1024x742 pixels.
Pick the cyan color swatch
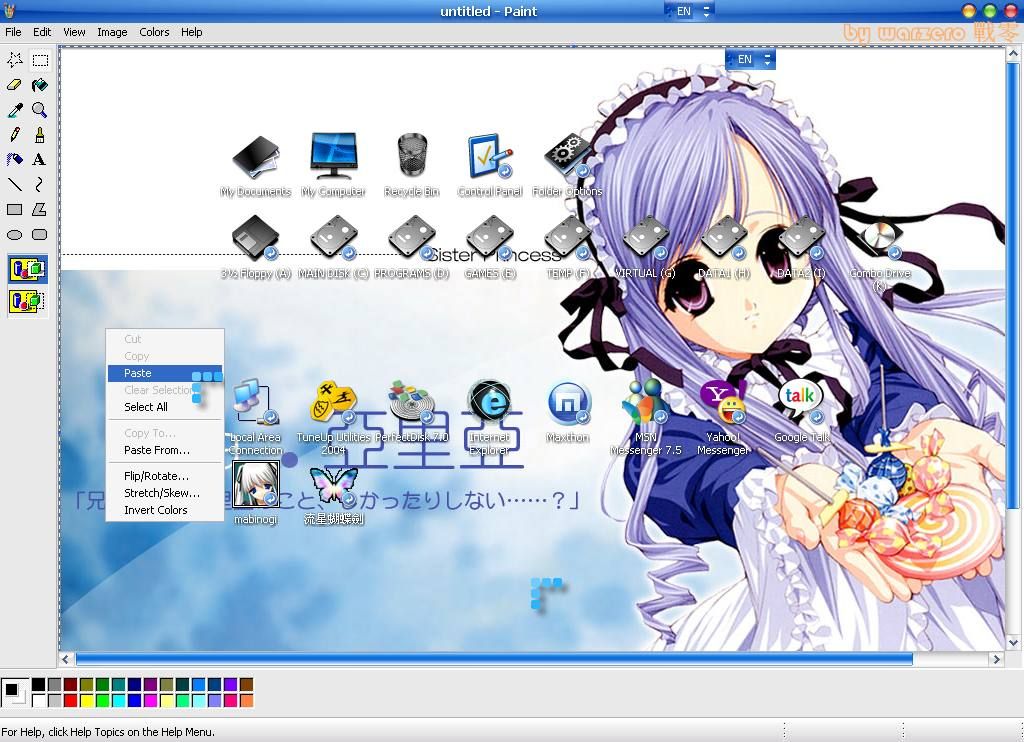(x=118, y=701)
